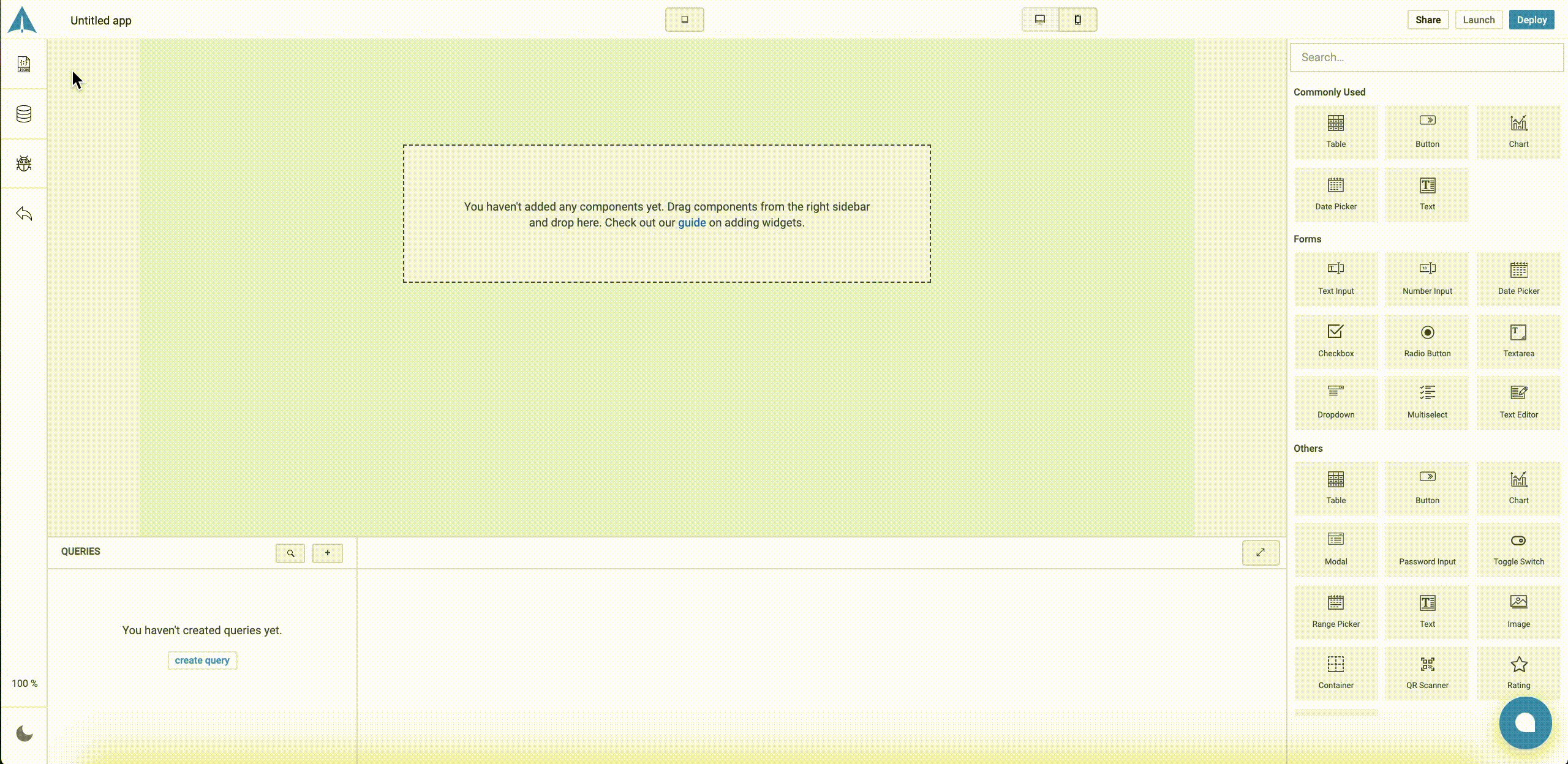Click the Share button

pos(1428,20)
